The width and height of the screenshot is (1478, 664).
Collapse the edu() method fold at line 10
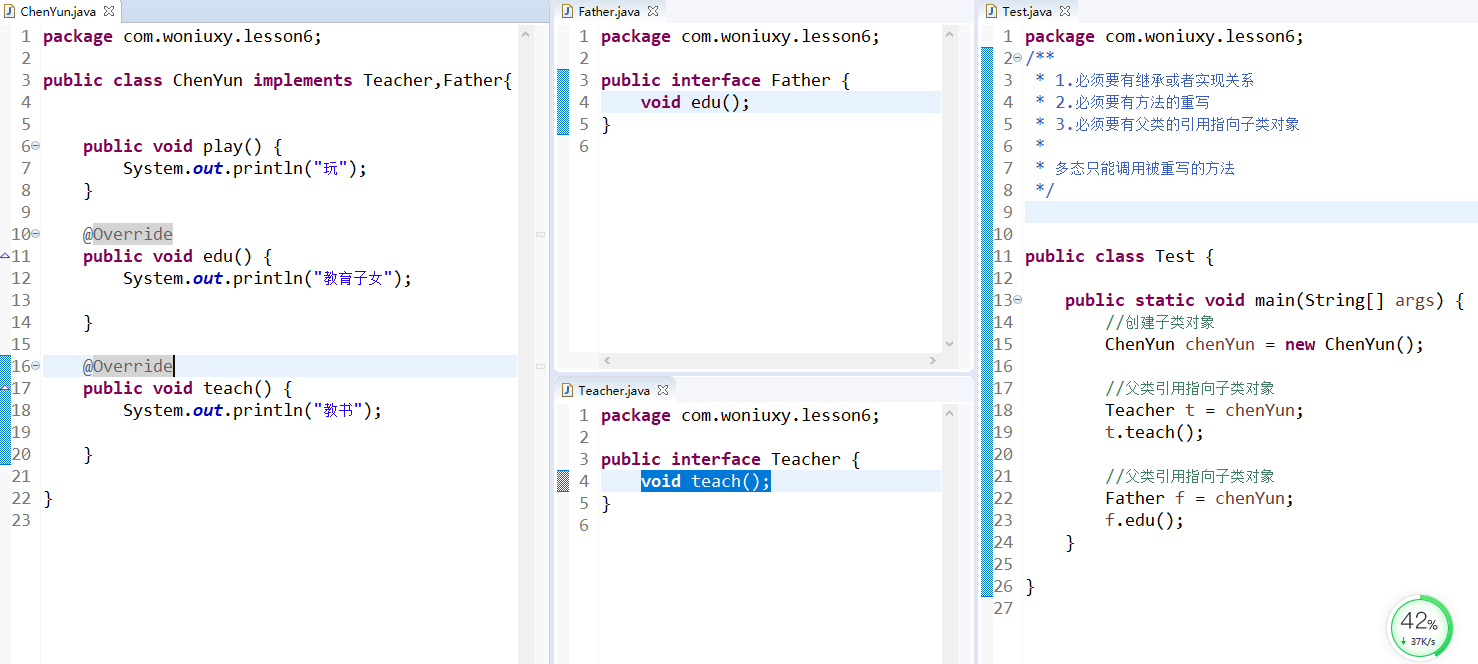click(x=36, y=234)
